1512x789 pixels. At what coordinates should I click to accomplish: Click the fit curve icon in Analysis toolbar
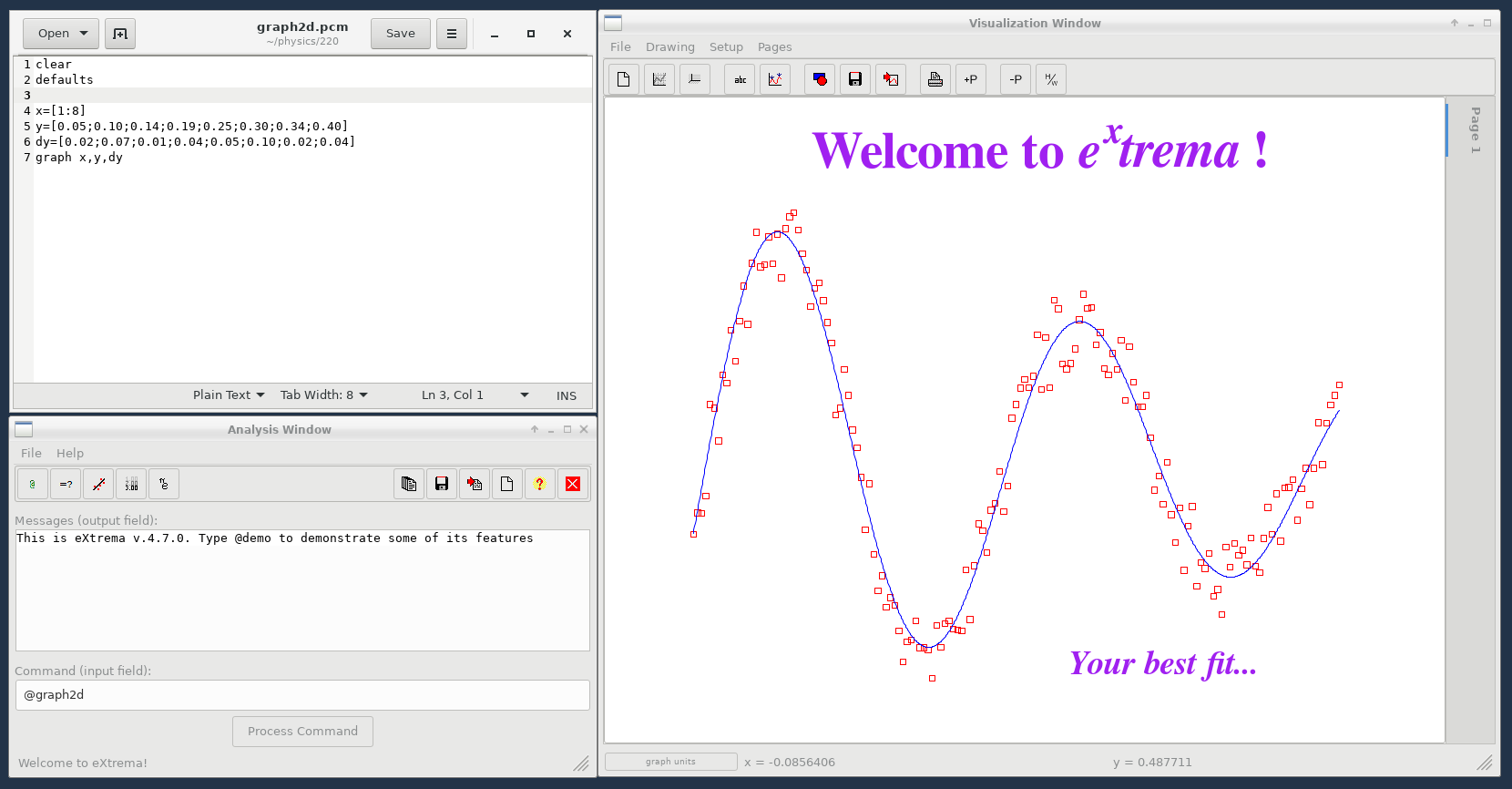pos(98,484)
